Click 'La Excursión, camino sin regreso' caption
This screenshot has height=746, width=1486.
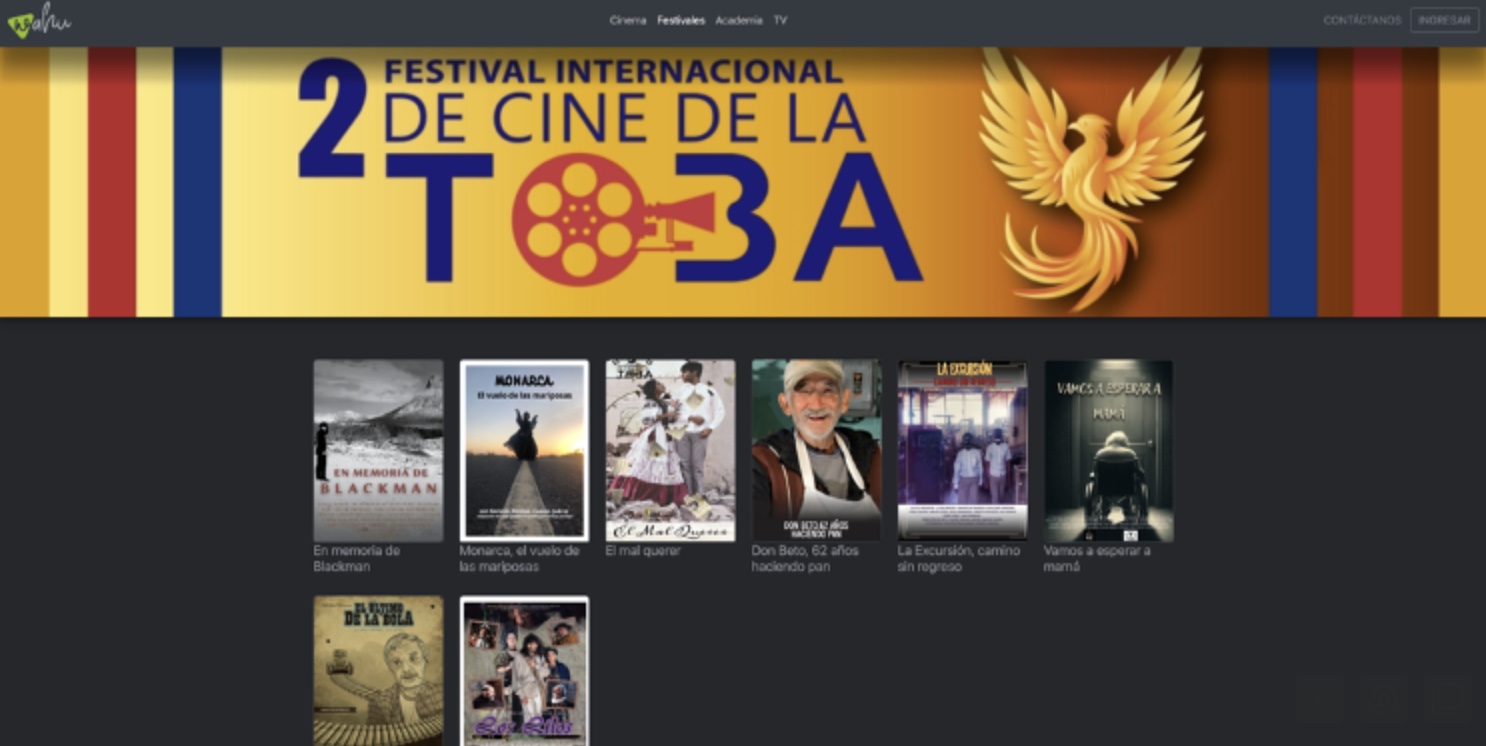[959, 558]
